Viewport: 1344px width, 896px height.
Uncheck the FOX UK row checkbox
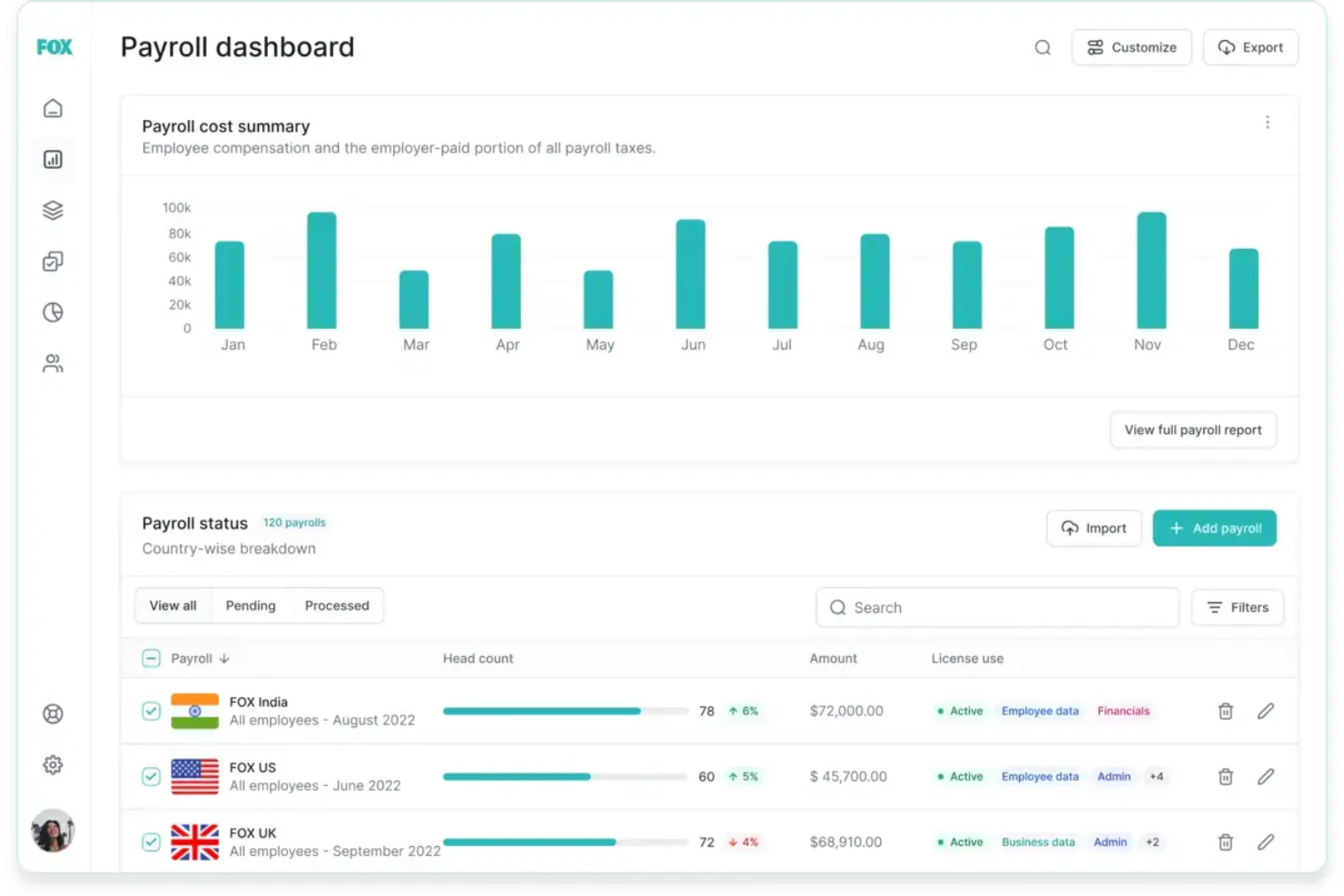pyautogui.click(x=151, y=842)
